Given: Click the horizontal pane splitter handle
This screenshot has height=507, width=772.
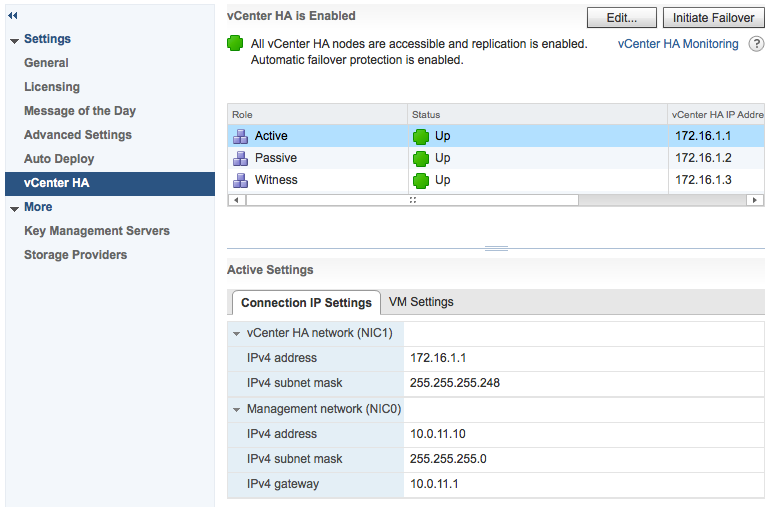Looking at the screenshot, I should [496, 248].
